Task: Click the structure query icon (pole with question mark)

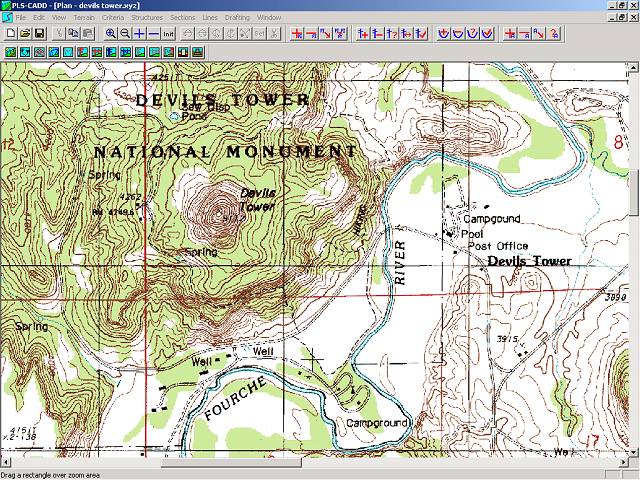Action: pos(391,33)
